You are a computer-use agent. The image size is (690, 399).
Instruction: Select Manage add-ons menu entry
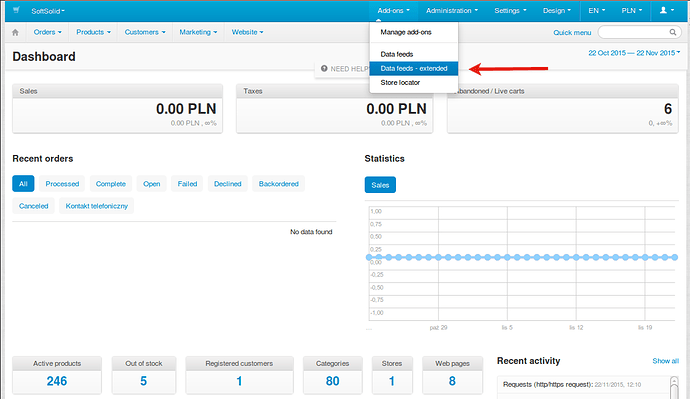pos(414,32)
